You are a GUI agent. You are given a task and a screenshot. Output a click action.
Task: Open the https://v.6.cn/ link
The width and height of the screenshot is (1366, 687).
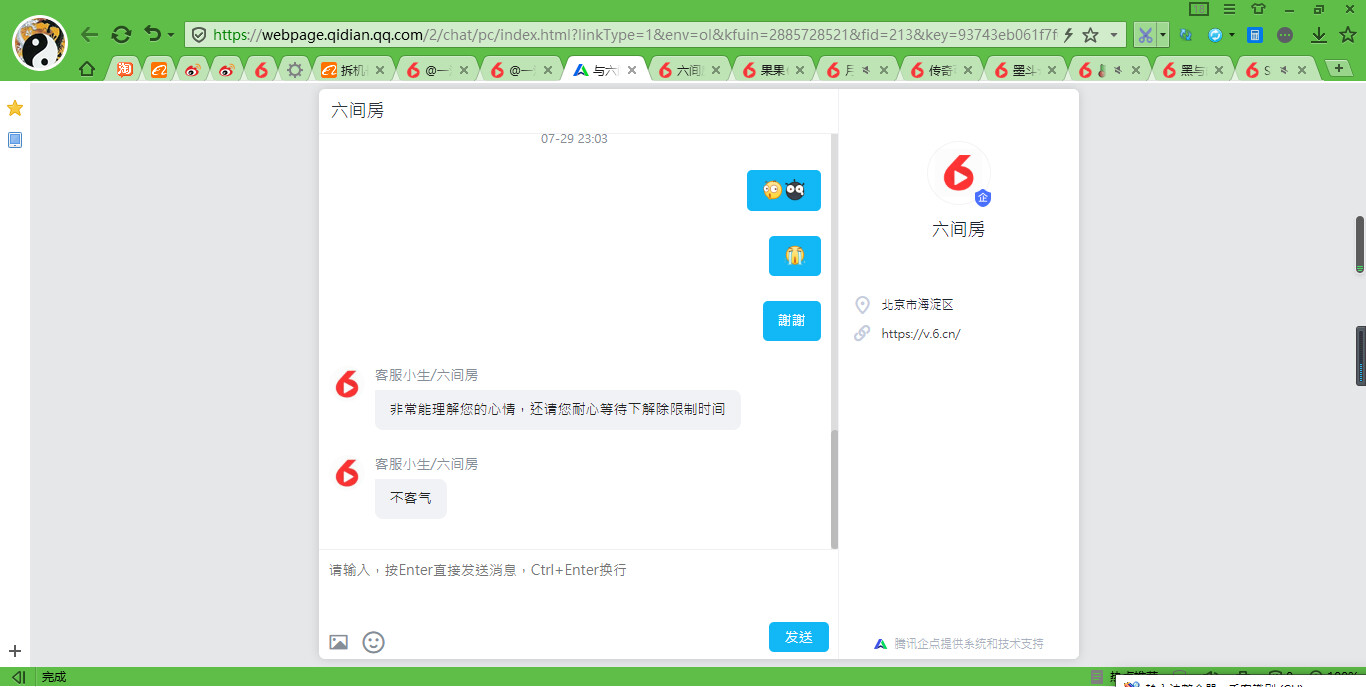[x=921, y=334]
